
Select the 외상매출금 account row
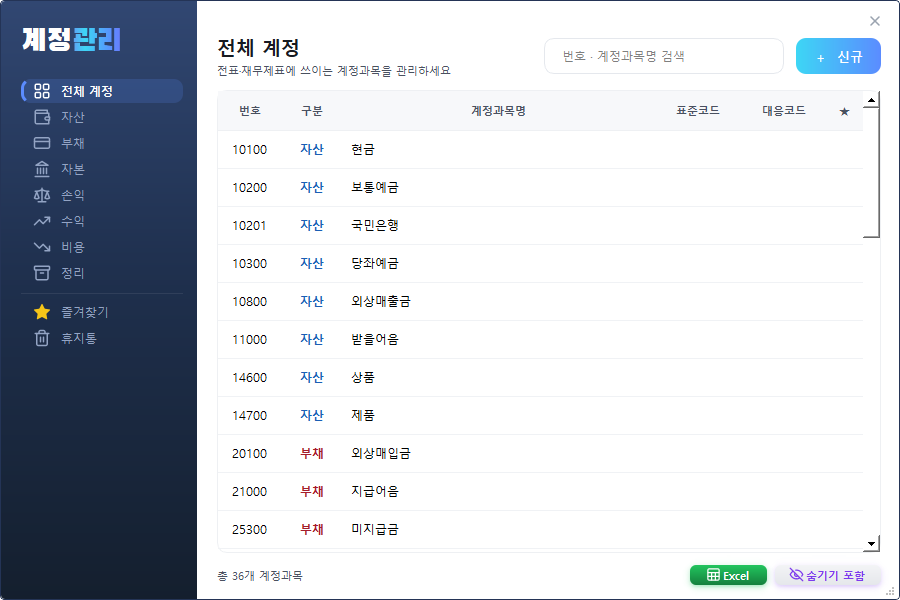coord(540,301)
